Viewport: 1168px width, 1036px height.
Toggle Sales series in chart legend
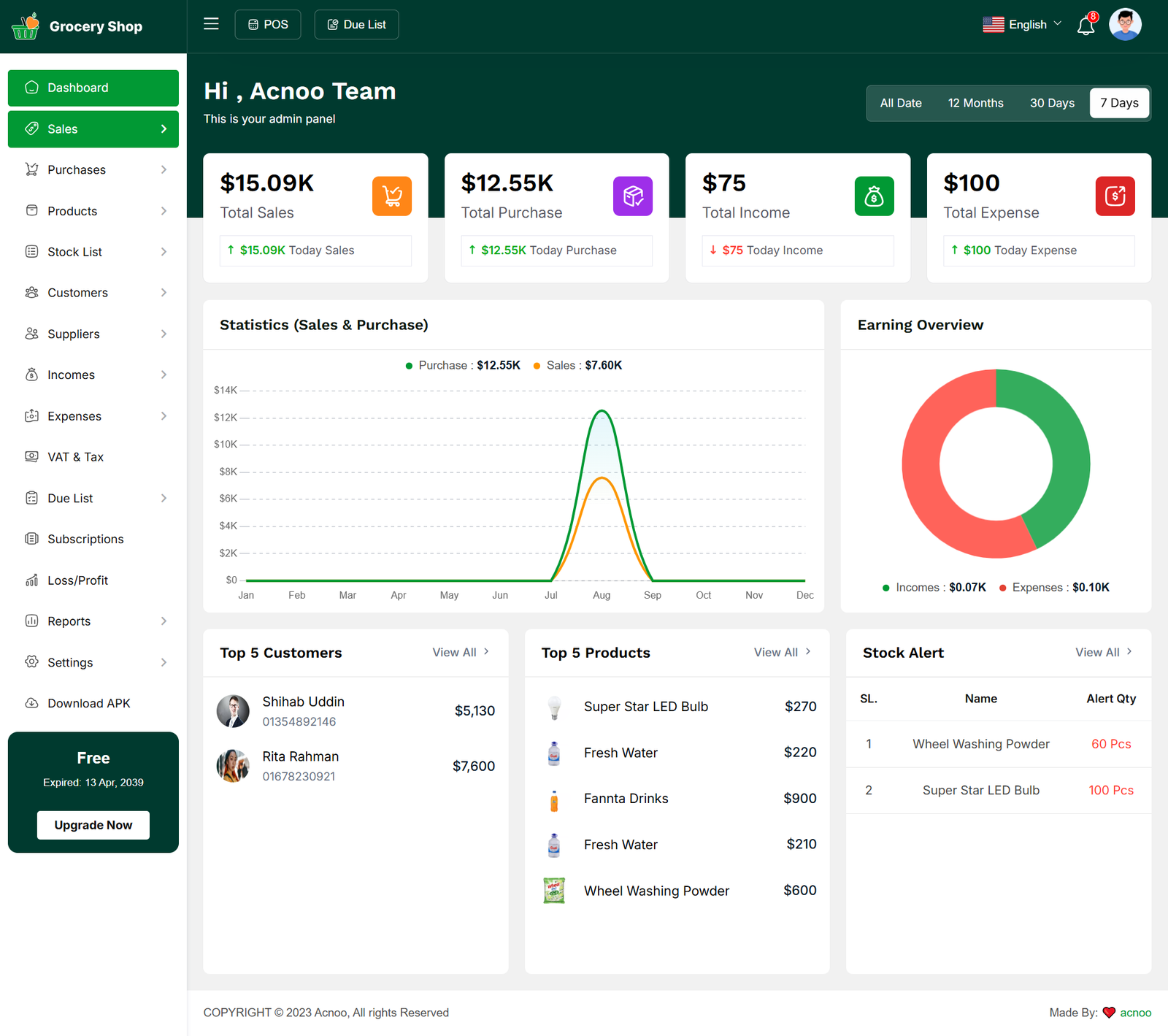click(577, 366)
